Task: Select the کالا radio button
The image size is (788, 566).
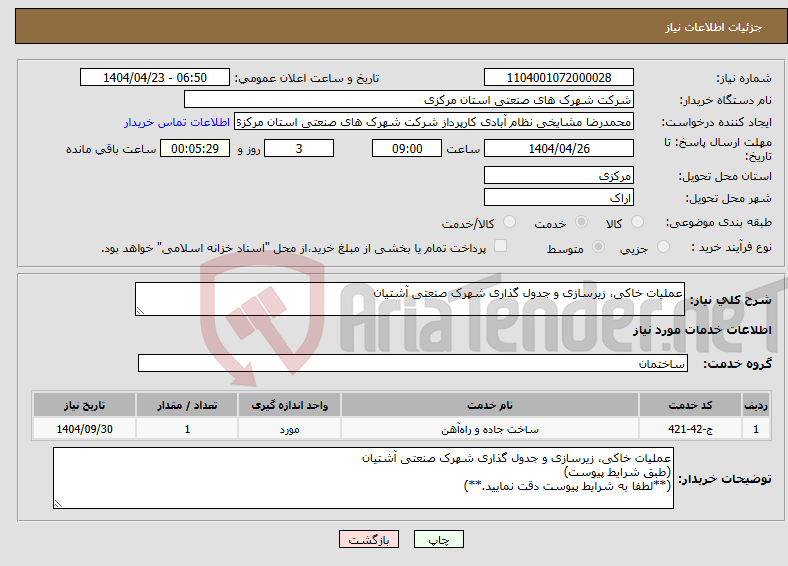Action: [637, 222]
